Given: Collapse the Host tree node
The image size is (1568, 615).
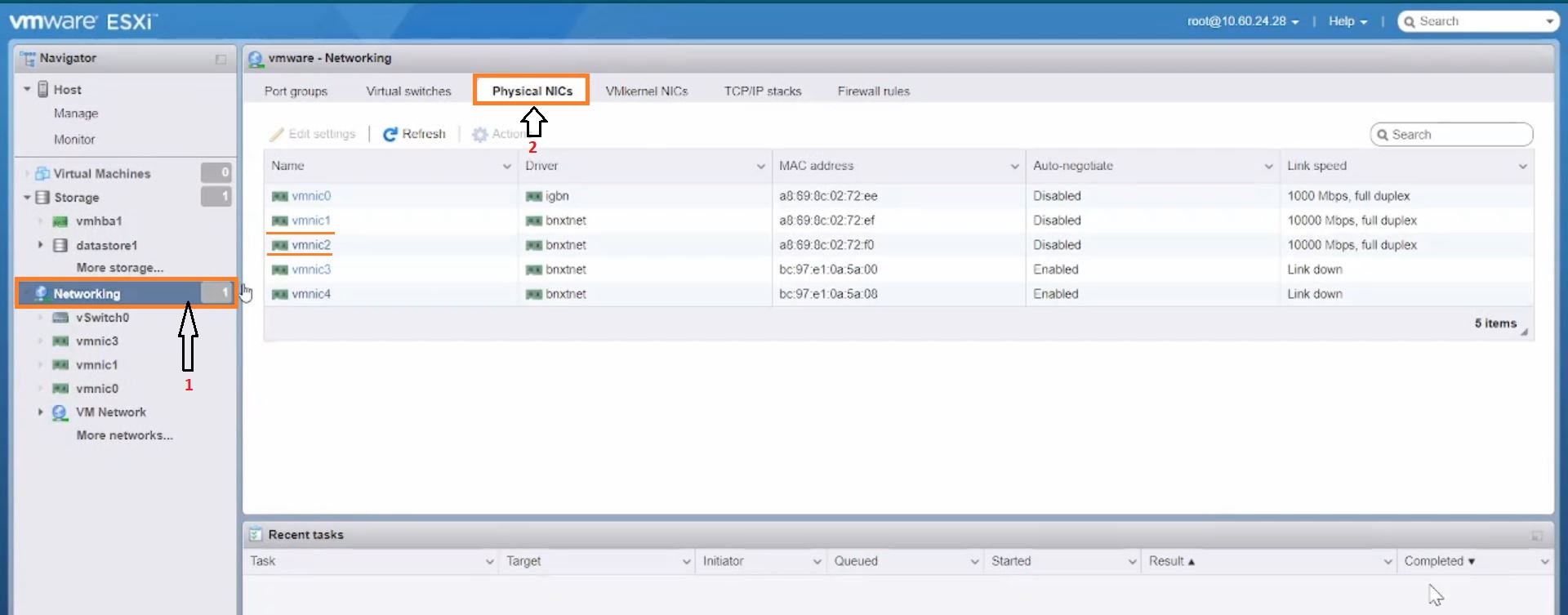Looking at the screenshot, I should pos(27,89).
